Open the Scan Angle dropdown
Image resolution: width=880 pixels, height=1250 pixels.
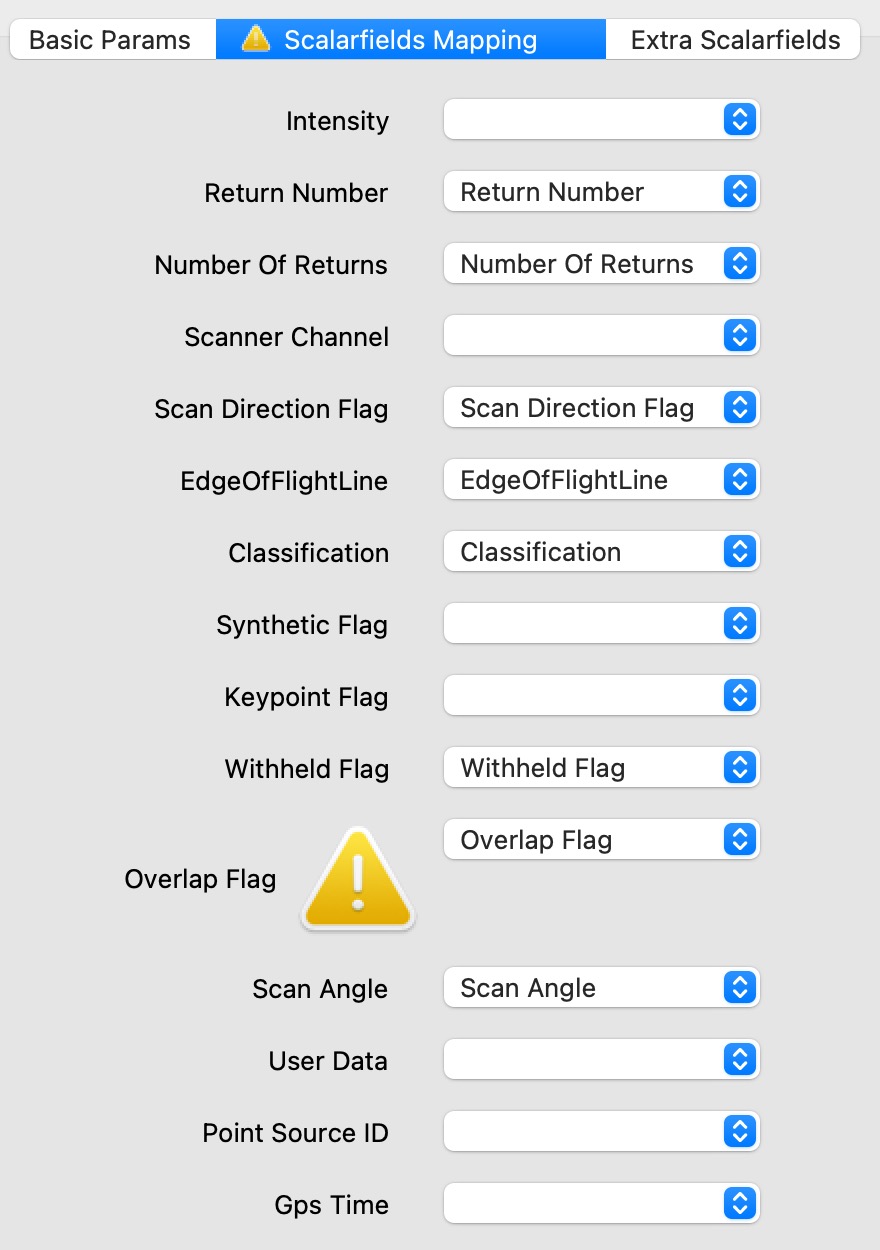tap(601, 988)
